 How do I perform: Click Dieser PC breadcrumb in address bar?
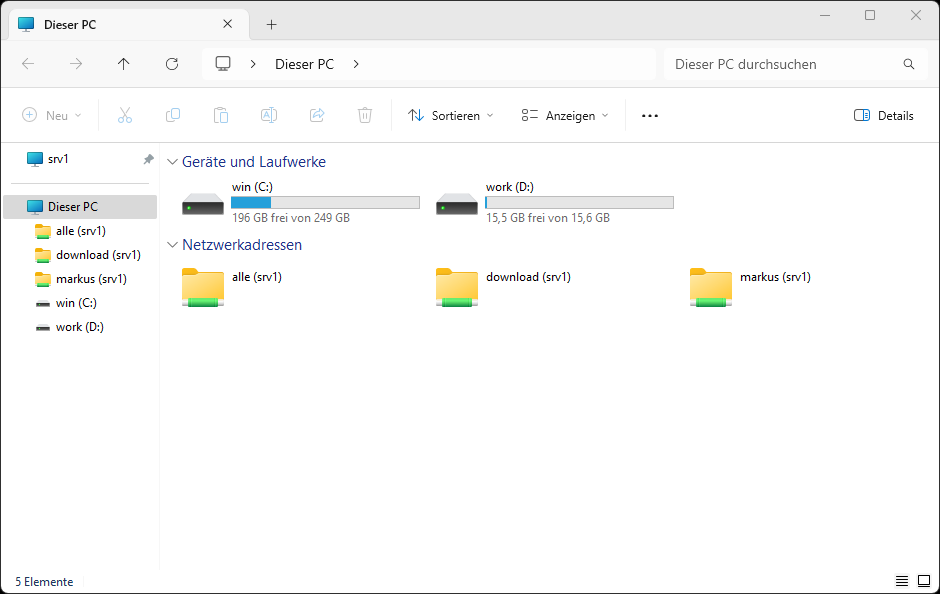point(305,64)
